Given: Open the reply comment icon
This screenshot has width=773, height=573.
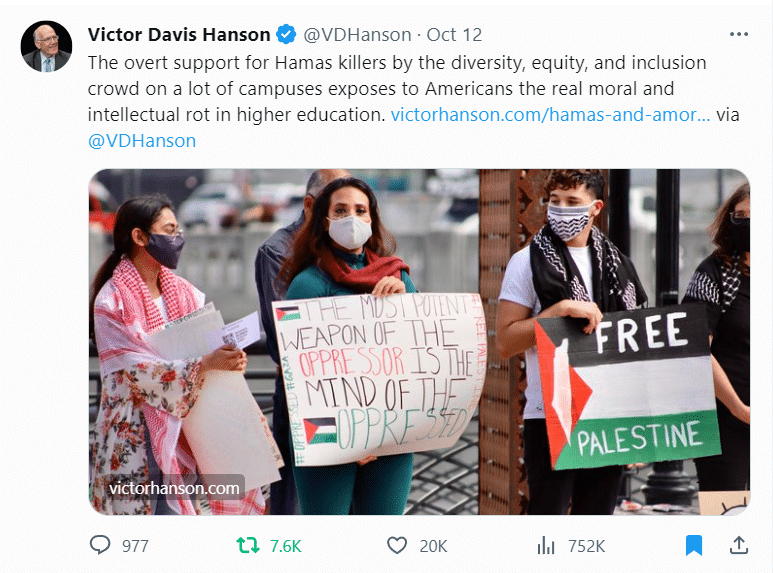Looking at the screenshot, I should (x=100, y=545).
